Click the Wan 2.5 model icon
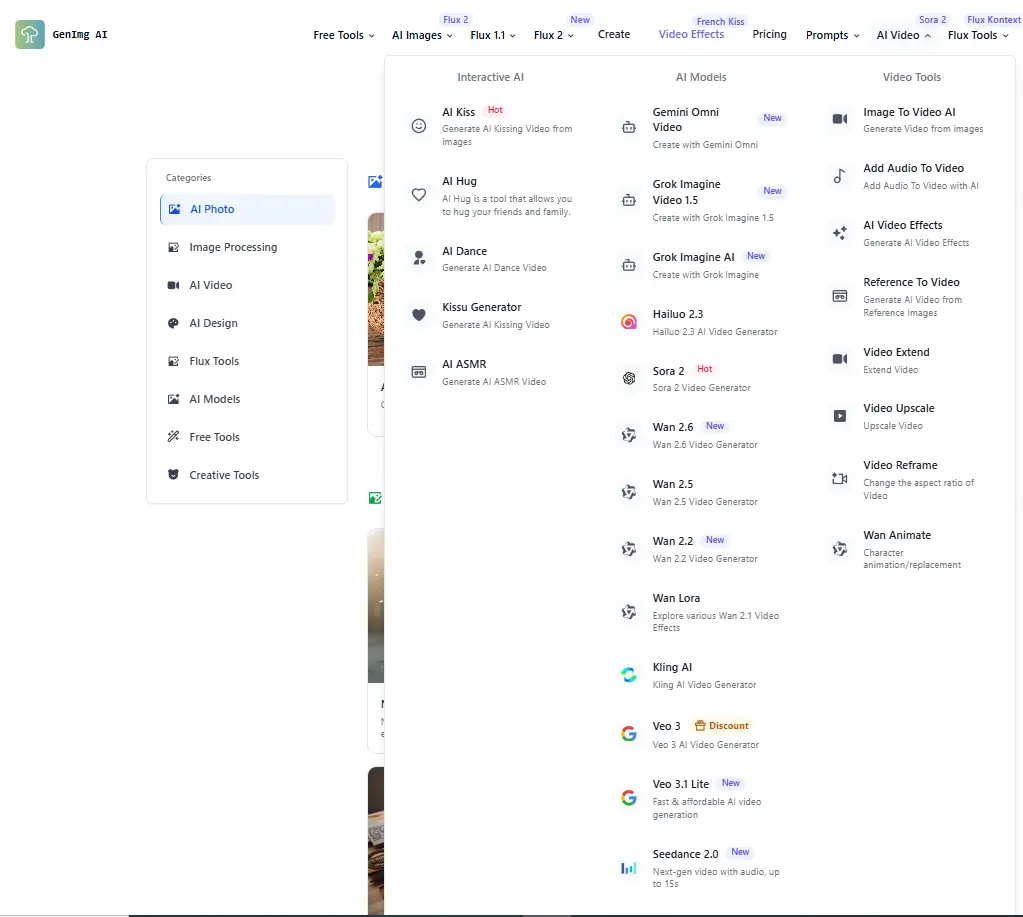The image size is (1023, 917). (x=629, y=492)
